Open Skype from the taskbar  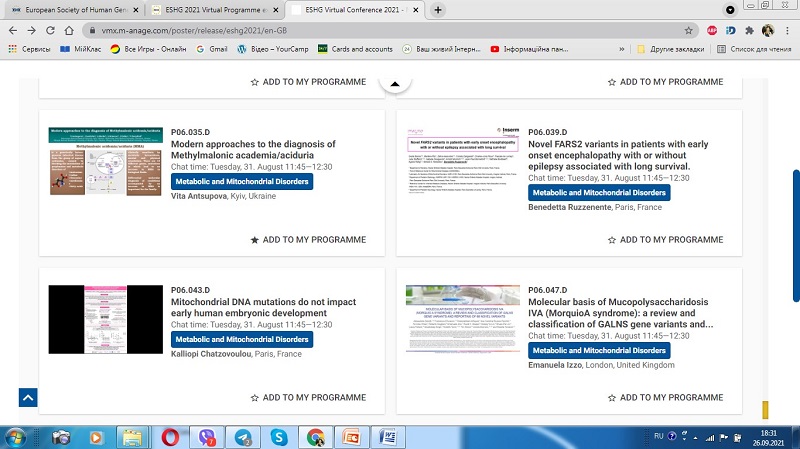[279, 437]
